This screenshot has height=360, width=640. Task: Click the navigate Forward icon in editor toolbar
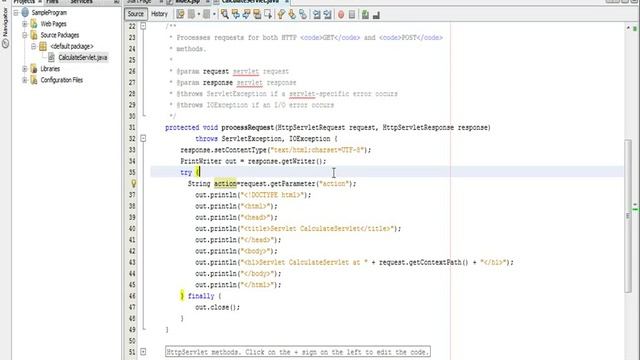pos(207,14)
